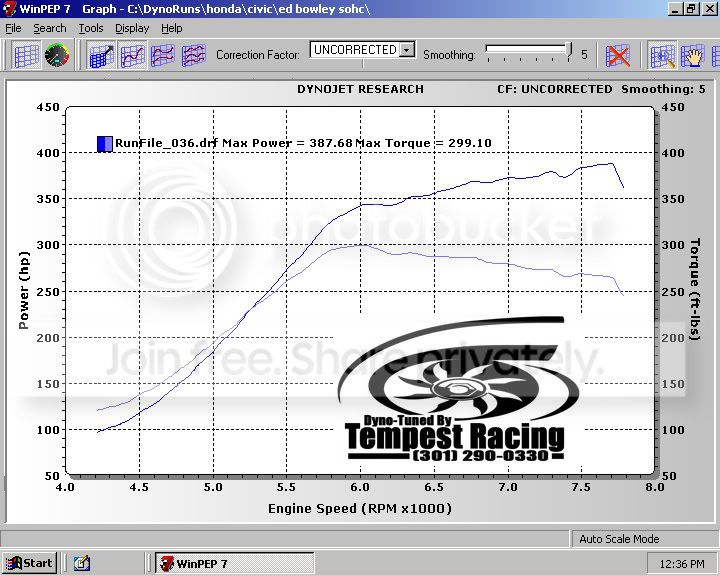
Task: Click the Engine Speed (RPM x1000) label
Action: point(360,508)
